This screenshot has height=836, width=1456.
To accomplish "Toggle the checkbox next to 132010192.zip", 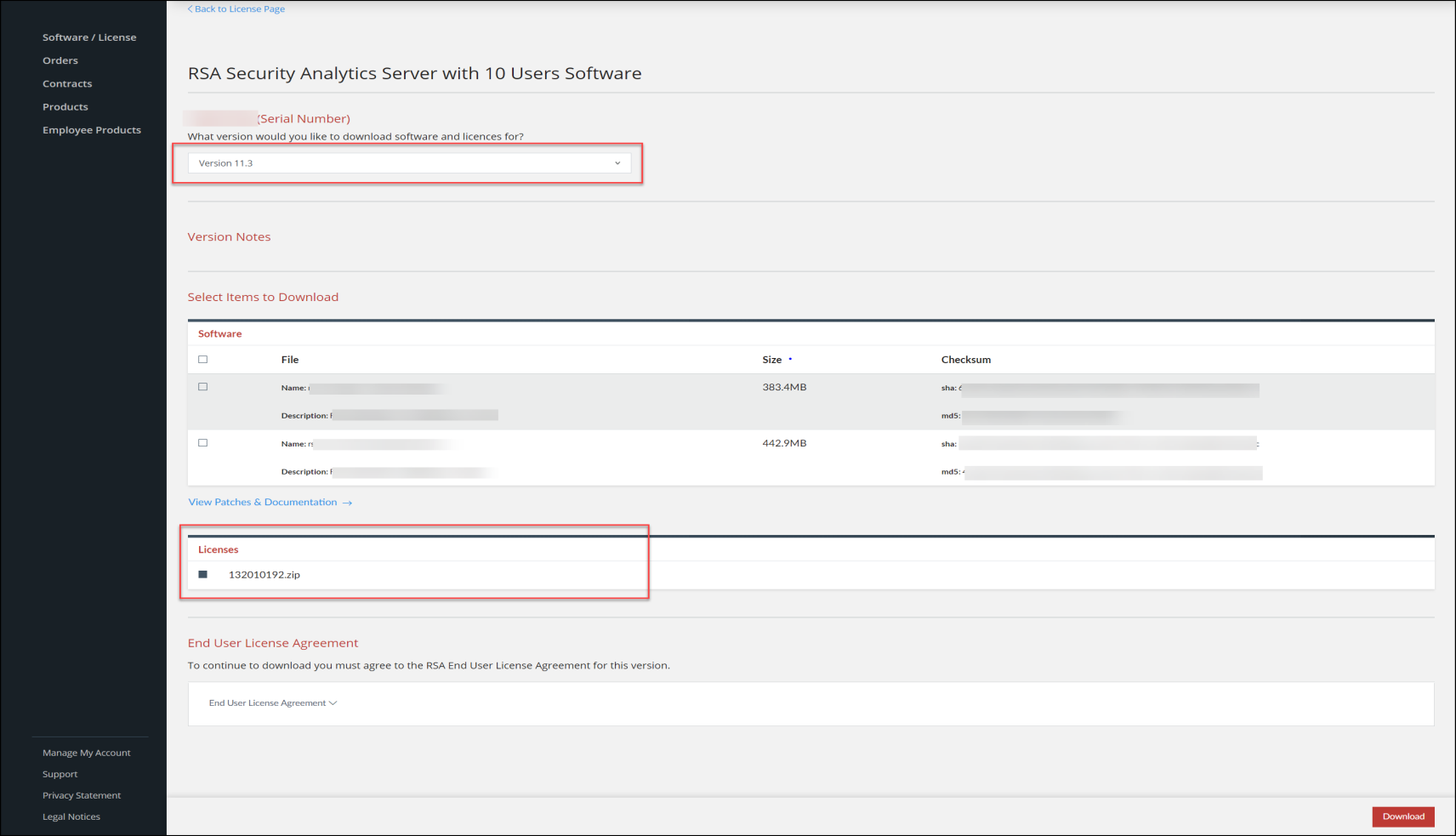I will click(x=203, y=574).
